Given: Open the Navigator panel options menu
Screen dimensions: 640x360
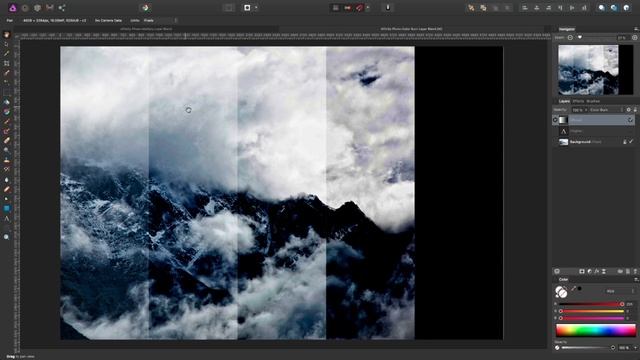Looking at the screenshot, I should pos(636,29).
